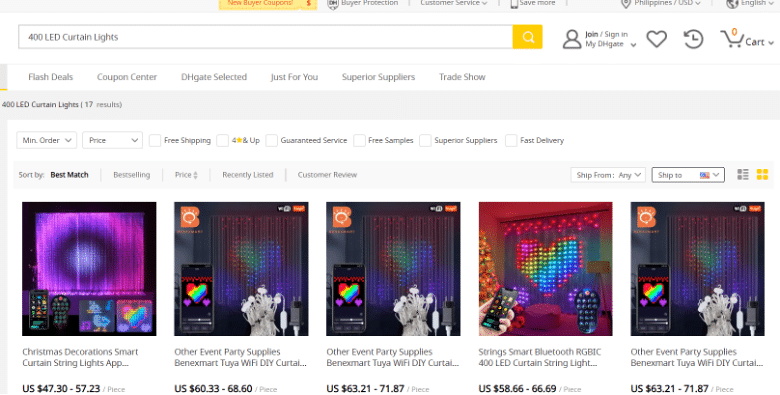Check the Fast Delivery filter
This screenshot has height=395, width=780.
[511, 140]
